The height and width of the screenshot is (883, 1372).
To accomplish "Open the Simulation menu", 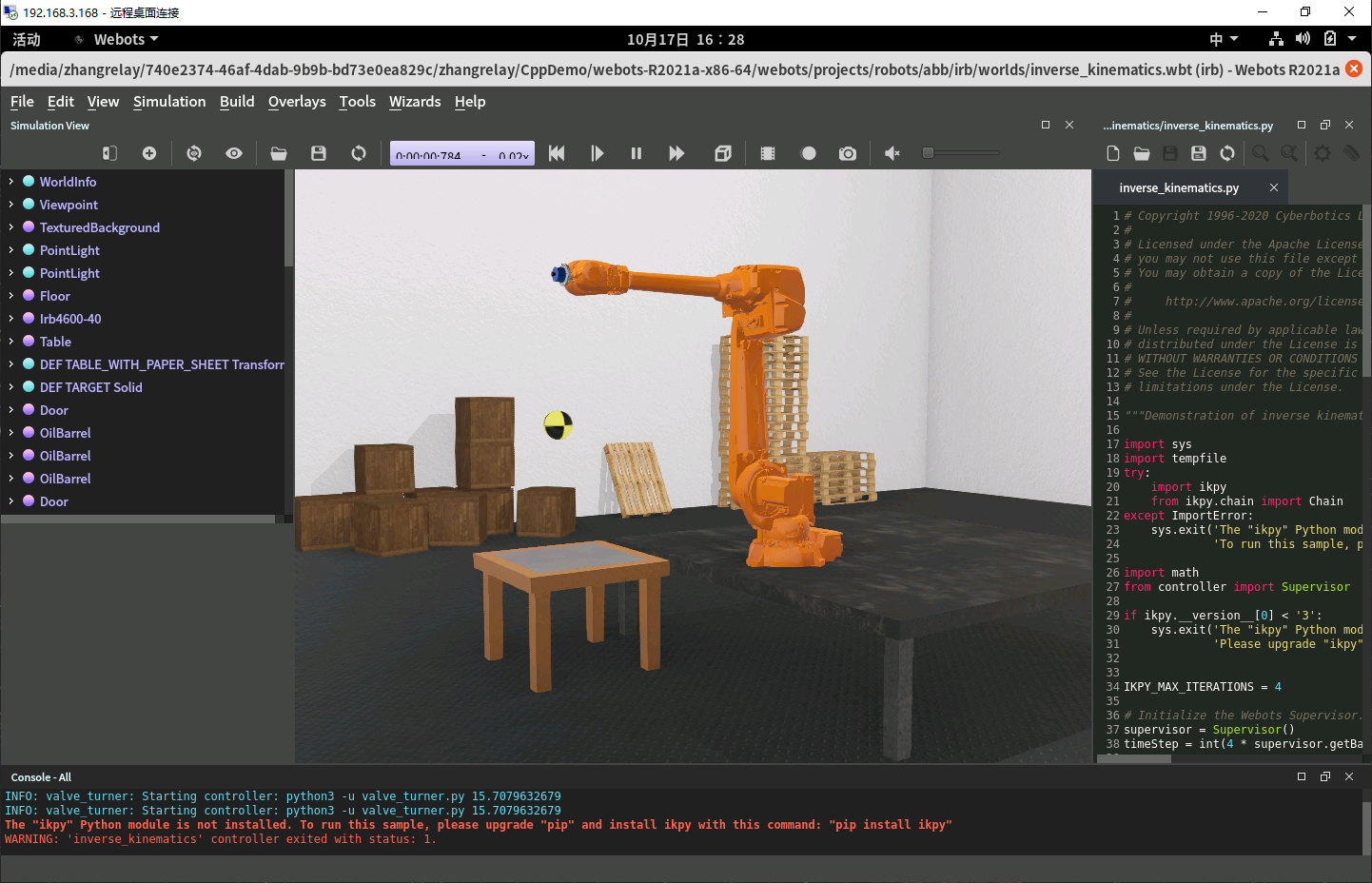I will pyautogui.click(x=169, y=102).
